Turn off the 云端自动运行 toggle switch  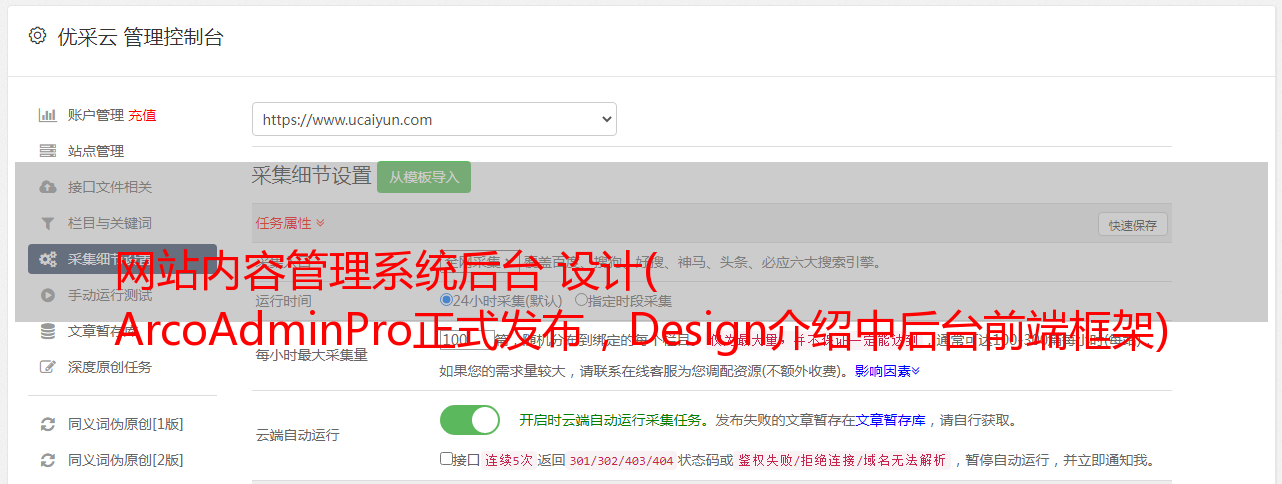[x=470, y=420]
